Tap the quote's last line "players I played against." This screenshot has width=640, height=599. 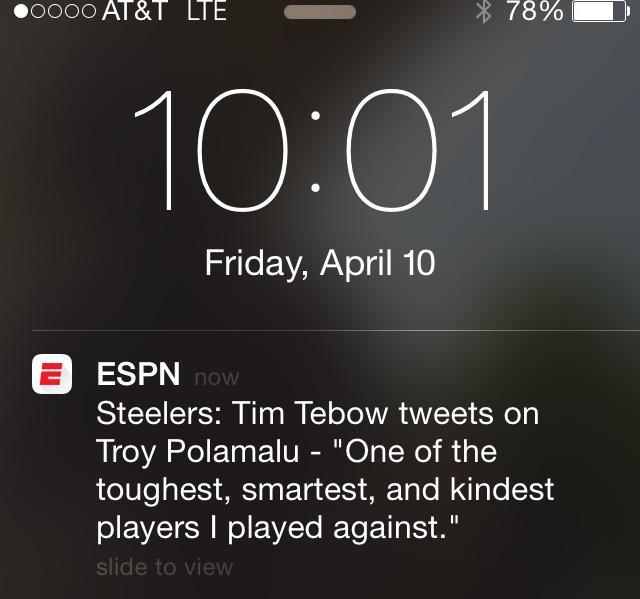pos(278,529)
